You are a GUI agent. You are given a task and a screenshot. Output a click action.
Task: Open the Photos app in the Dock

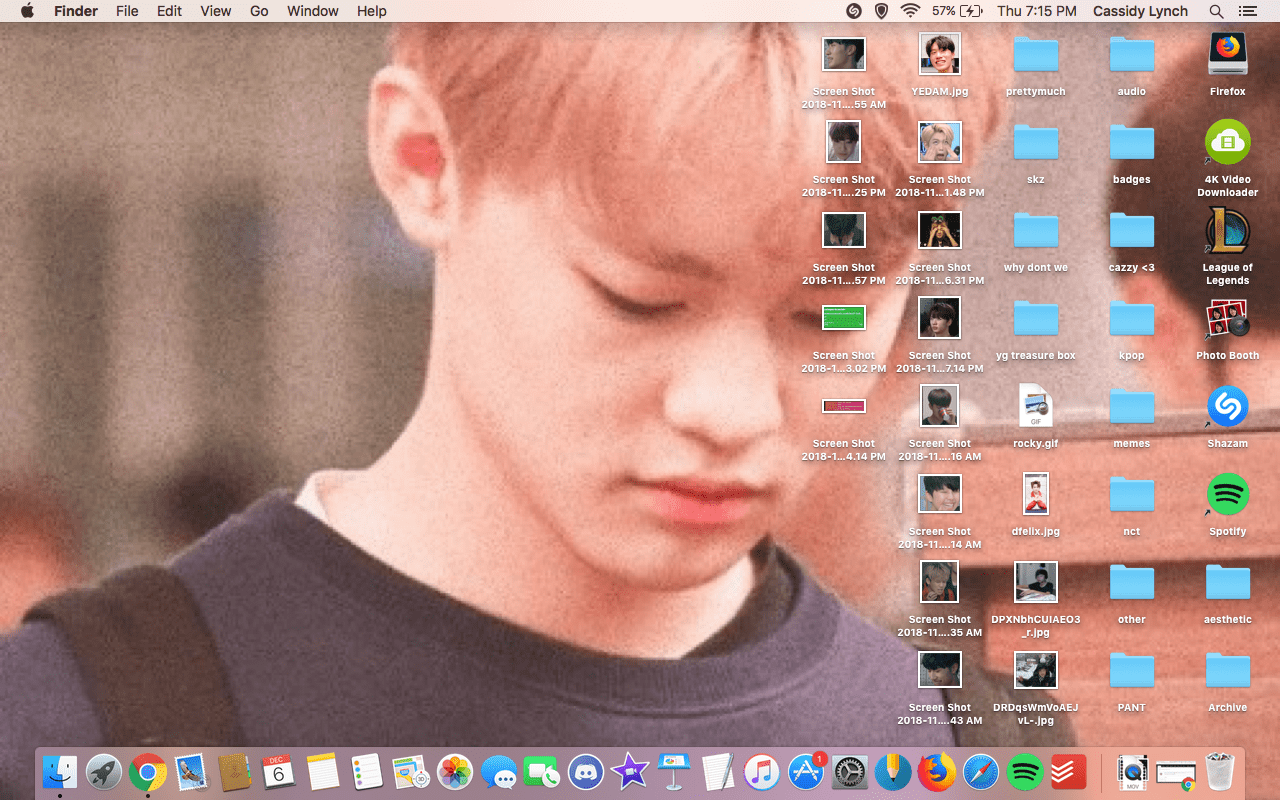(455, 772)
